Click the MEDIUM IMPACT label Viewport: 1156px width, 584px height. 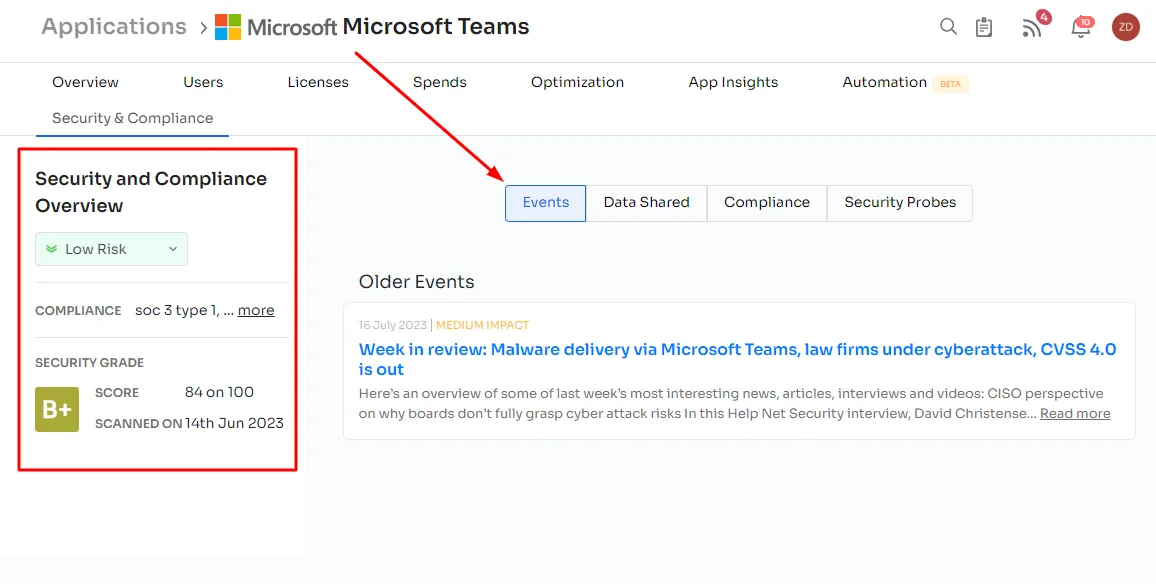[x=483, y=325]
